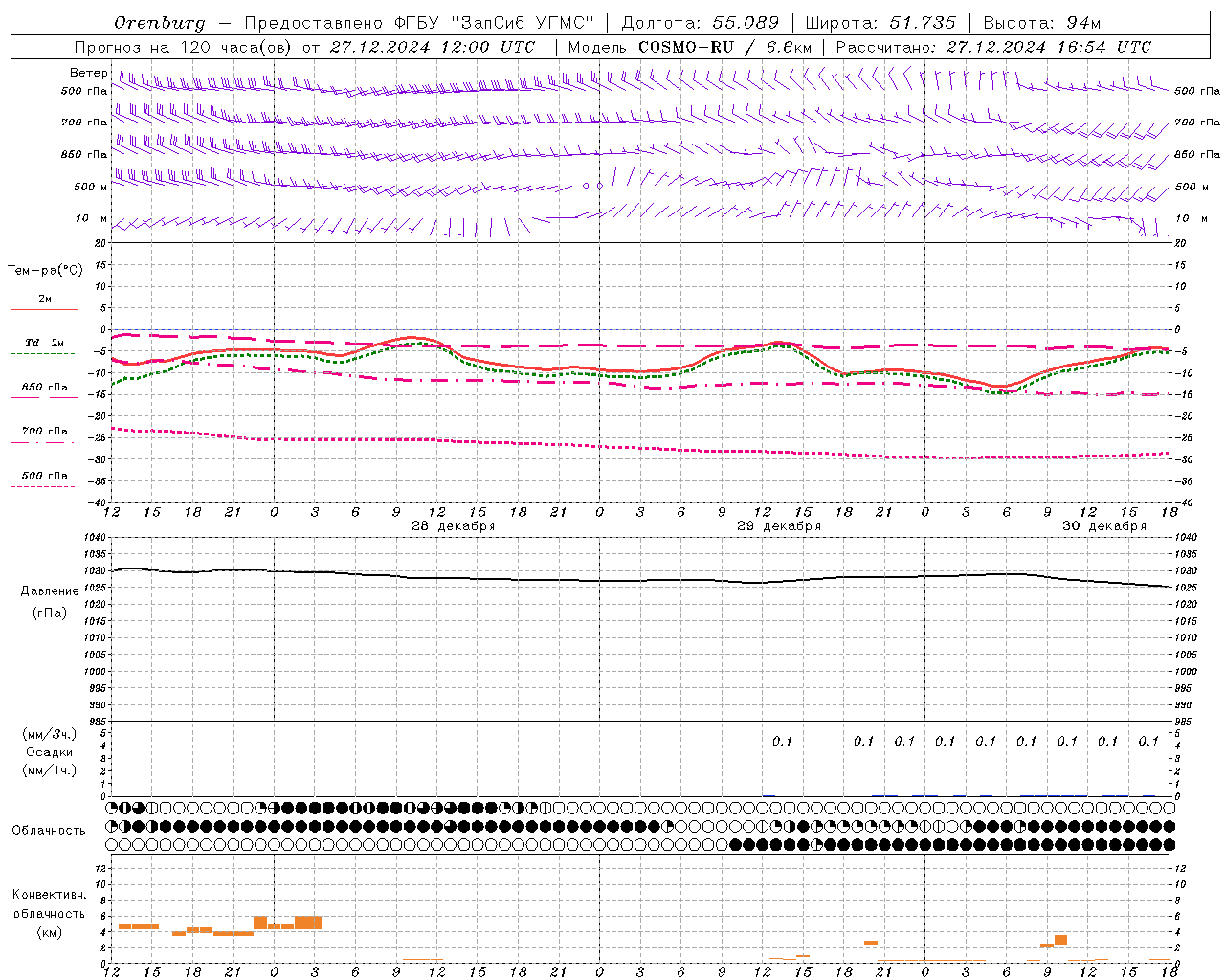
Task: Click the "Тем-ра(°C)" temperature axis title
Action: pos(45,271)
